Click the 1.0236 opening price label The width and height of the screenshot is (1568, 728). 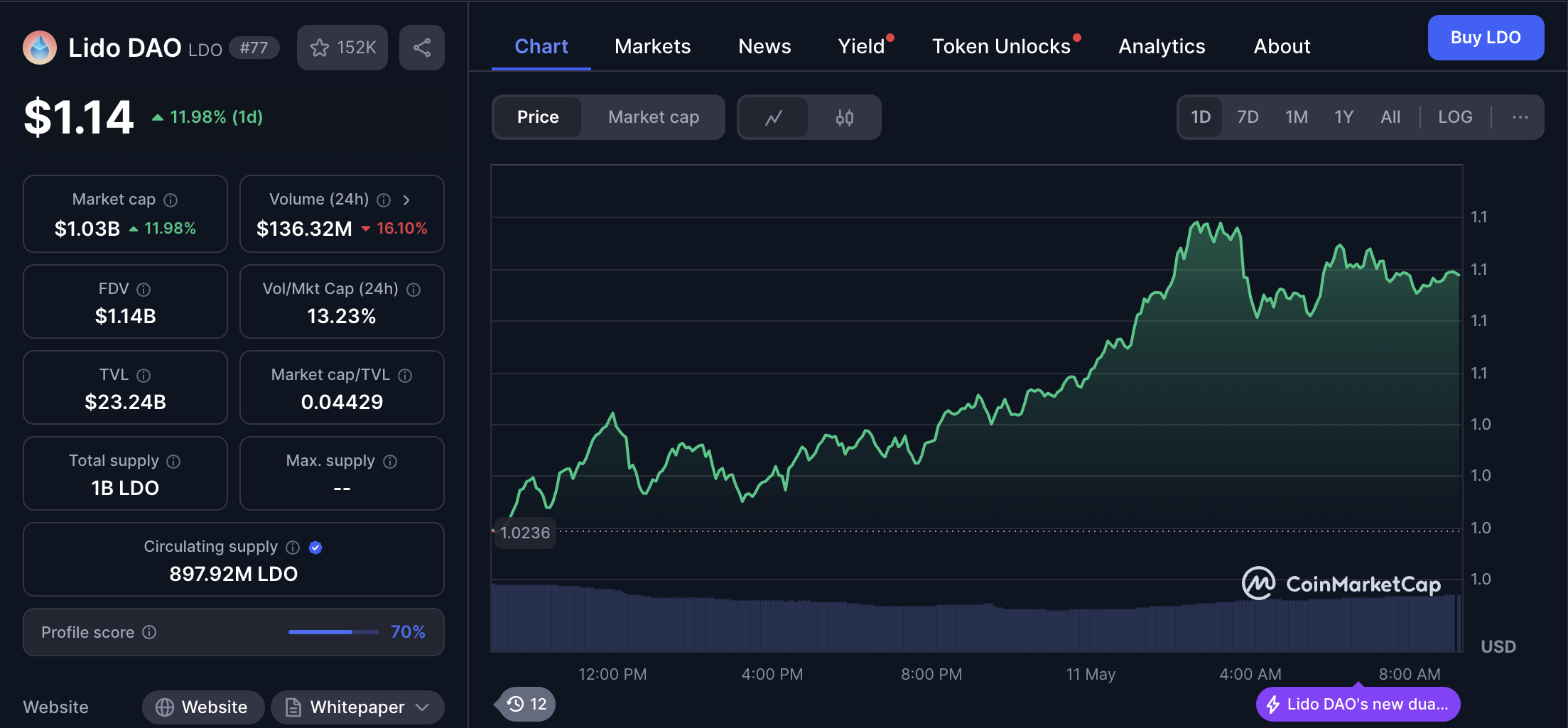coord(524,533)
